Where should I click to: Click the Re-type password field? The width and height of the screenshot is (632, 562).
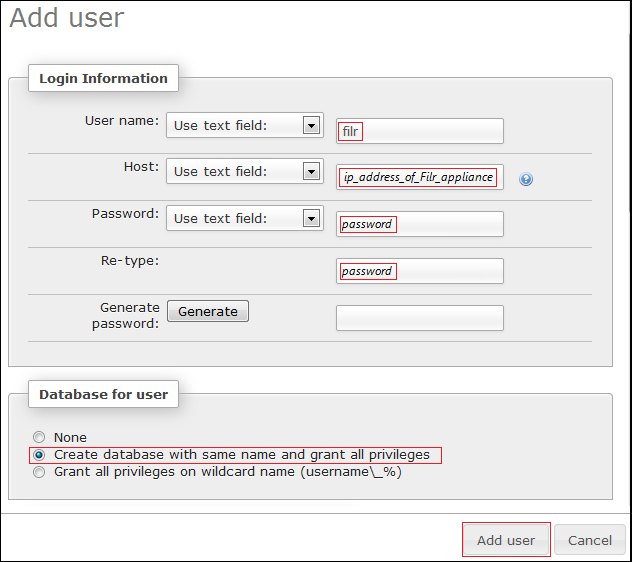point(420,271)
